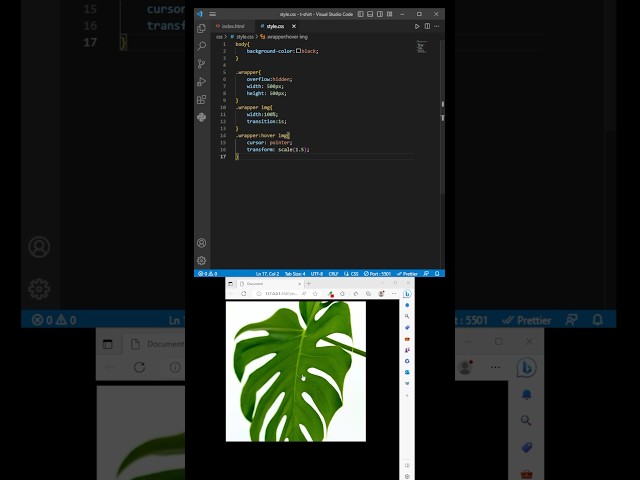Open Bing chat in the sharp browser sidebar

407,294
